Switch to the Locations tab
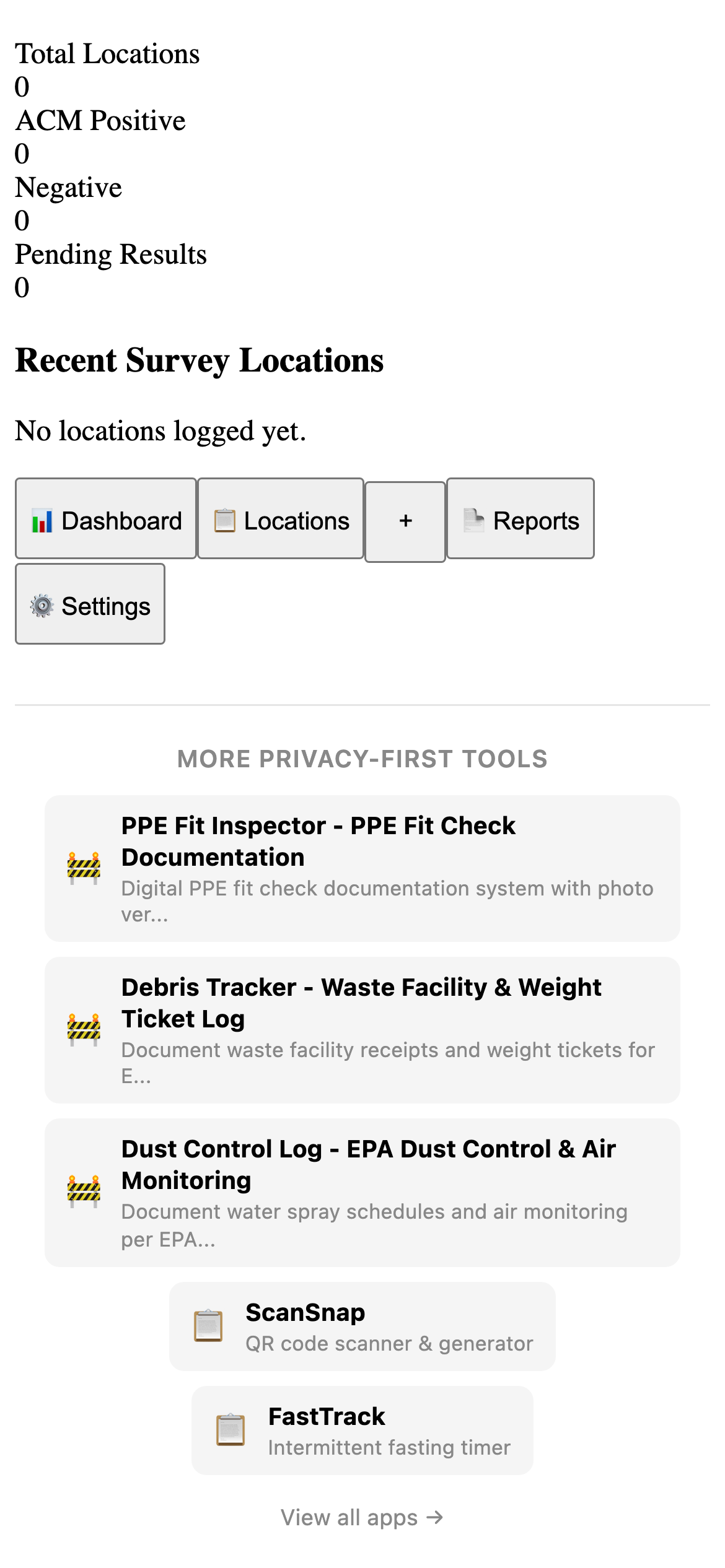This screenshot has height=1568, width=725. click(x=280, y=520)
